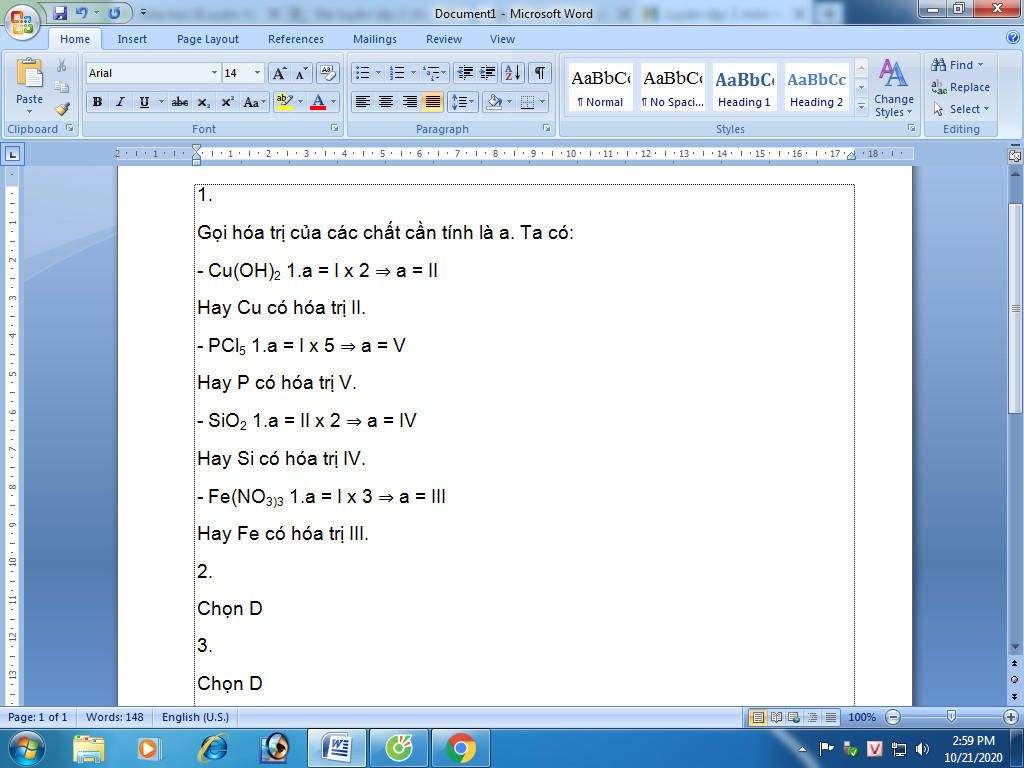Screen dimensions: 1024x768
Task: Click the zoom slider handle
Action: [951, 717]
